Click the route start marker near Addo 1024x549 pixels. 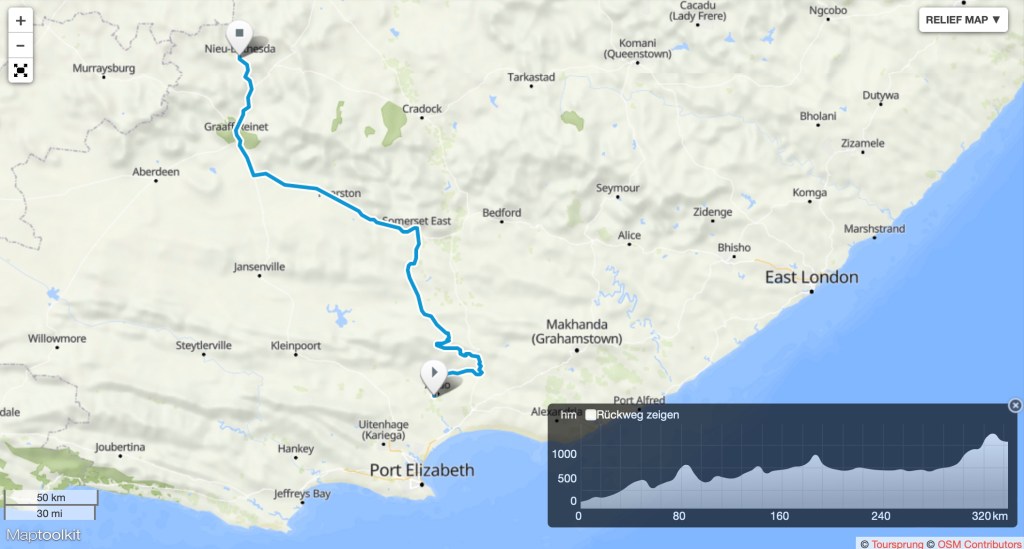(434, 377)
